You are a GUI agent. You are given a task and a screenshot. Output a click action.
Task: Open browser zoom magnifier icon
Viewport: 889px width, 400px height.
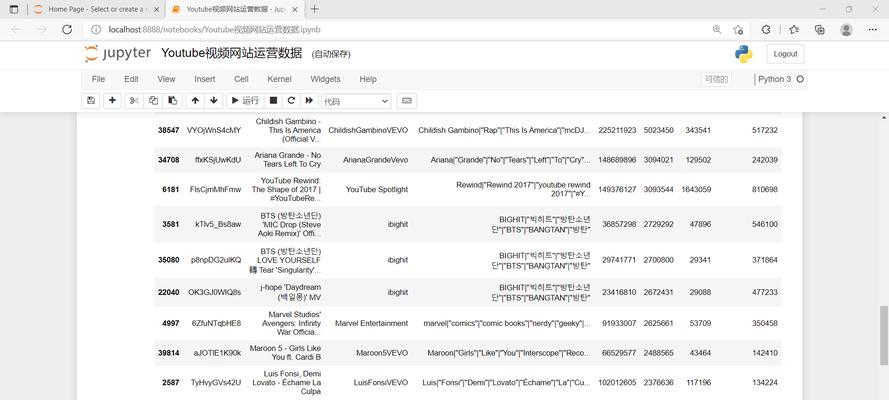(717, 29)
